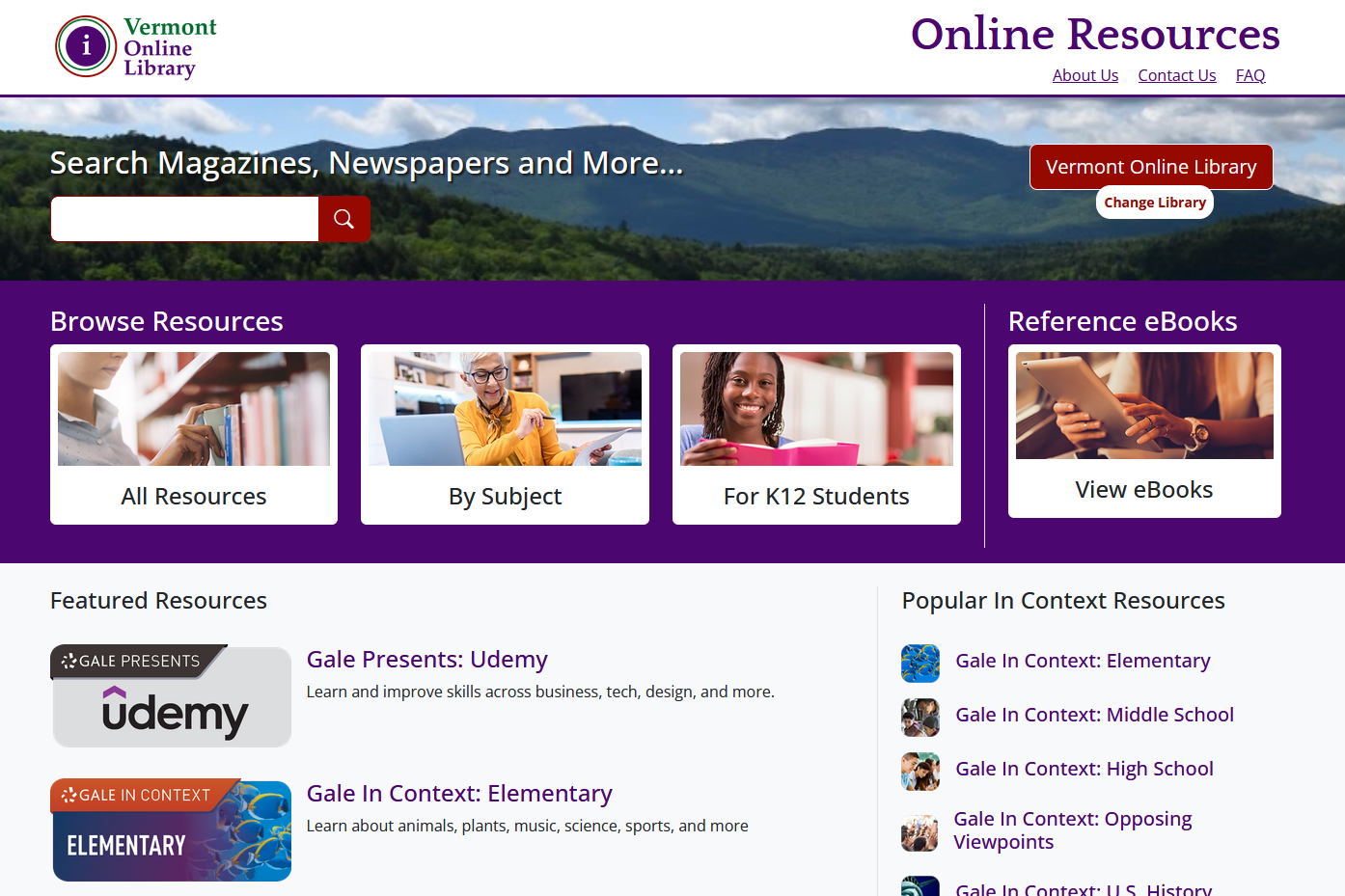Click the All Resources bookshelf photo
This screenshot has height=896, width=1345.
[x=194, y=409]
